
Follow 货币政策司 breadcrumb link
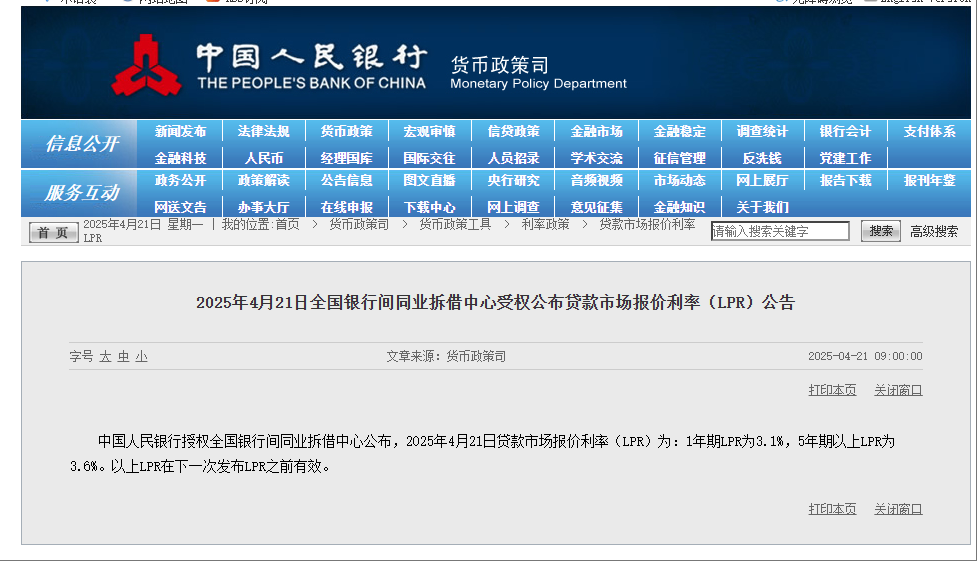359,224
